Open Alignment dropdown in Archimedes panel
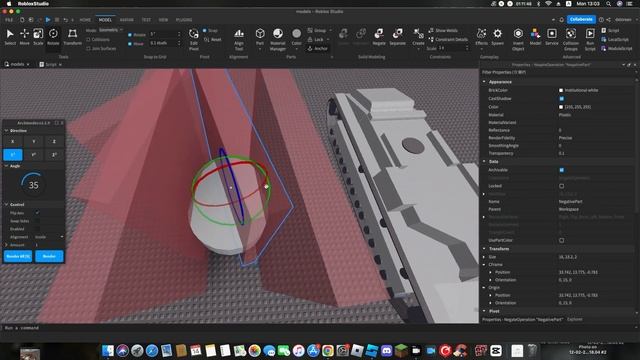Viewport: 640px width, 360px height. tap(49, 237)
